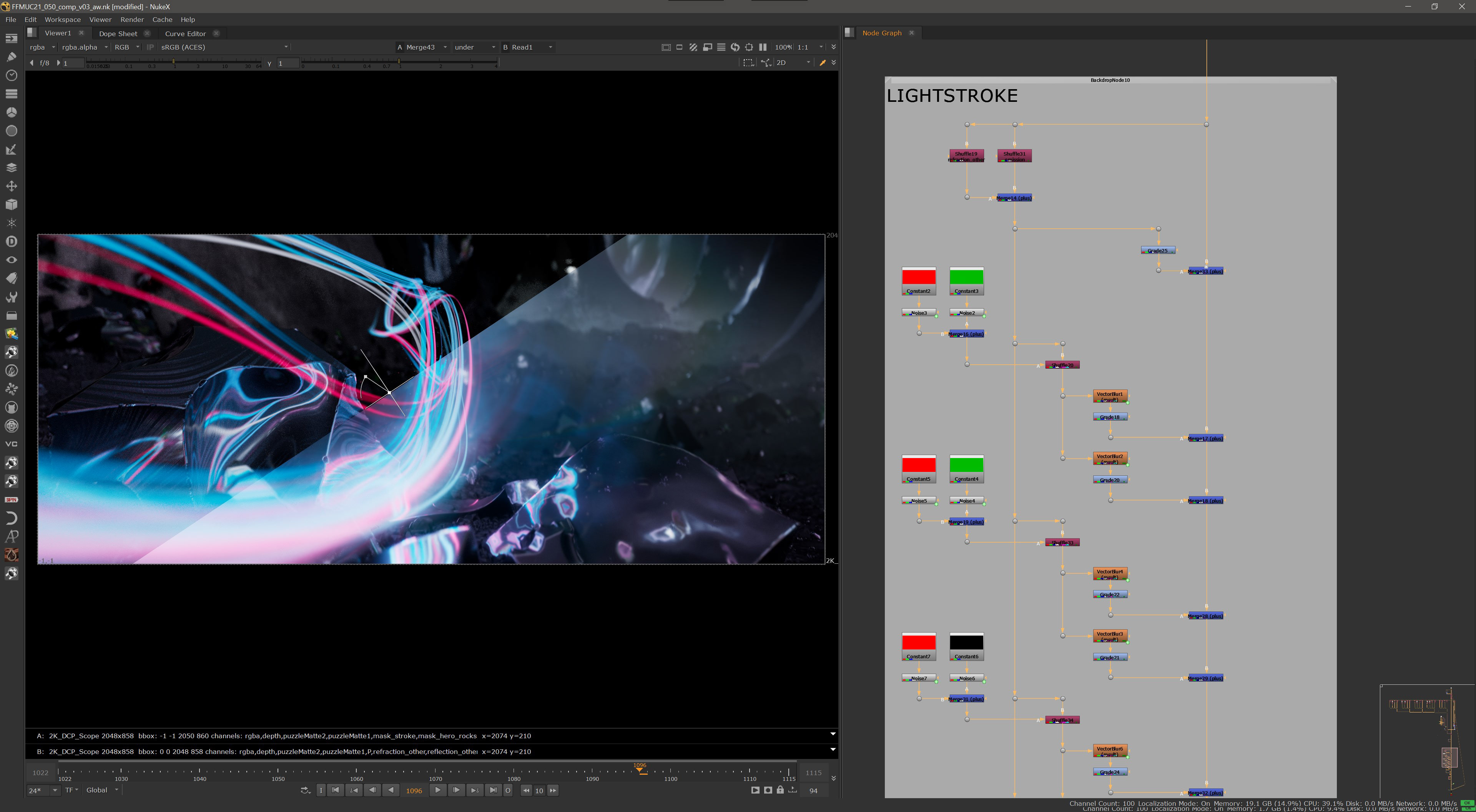Open the Draw nodes toolbar icon
The height and width of the screenshot is (812, 1476).
11,57
